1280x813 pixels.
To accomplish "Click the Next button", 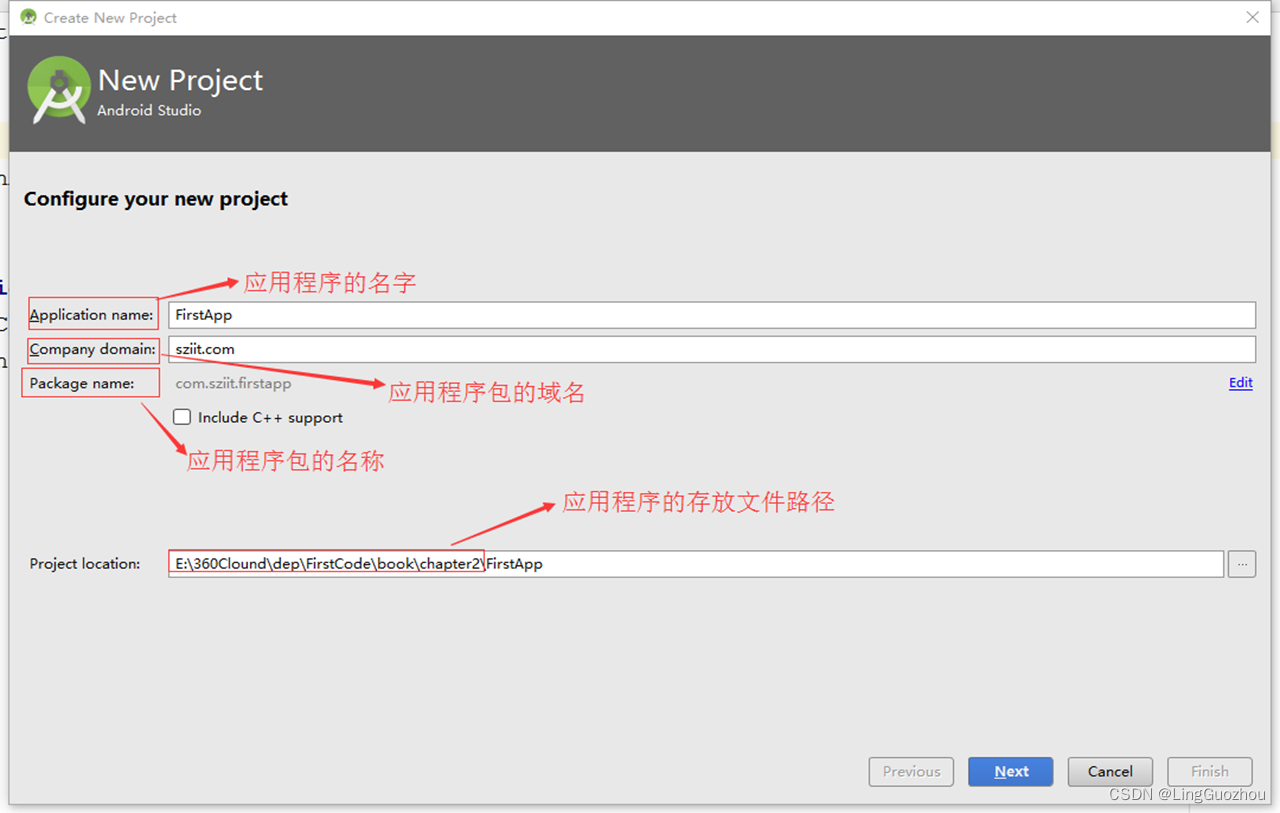I will 1011,772.
